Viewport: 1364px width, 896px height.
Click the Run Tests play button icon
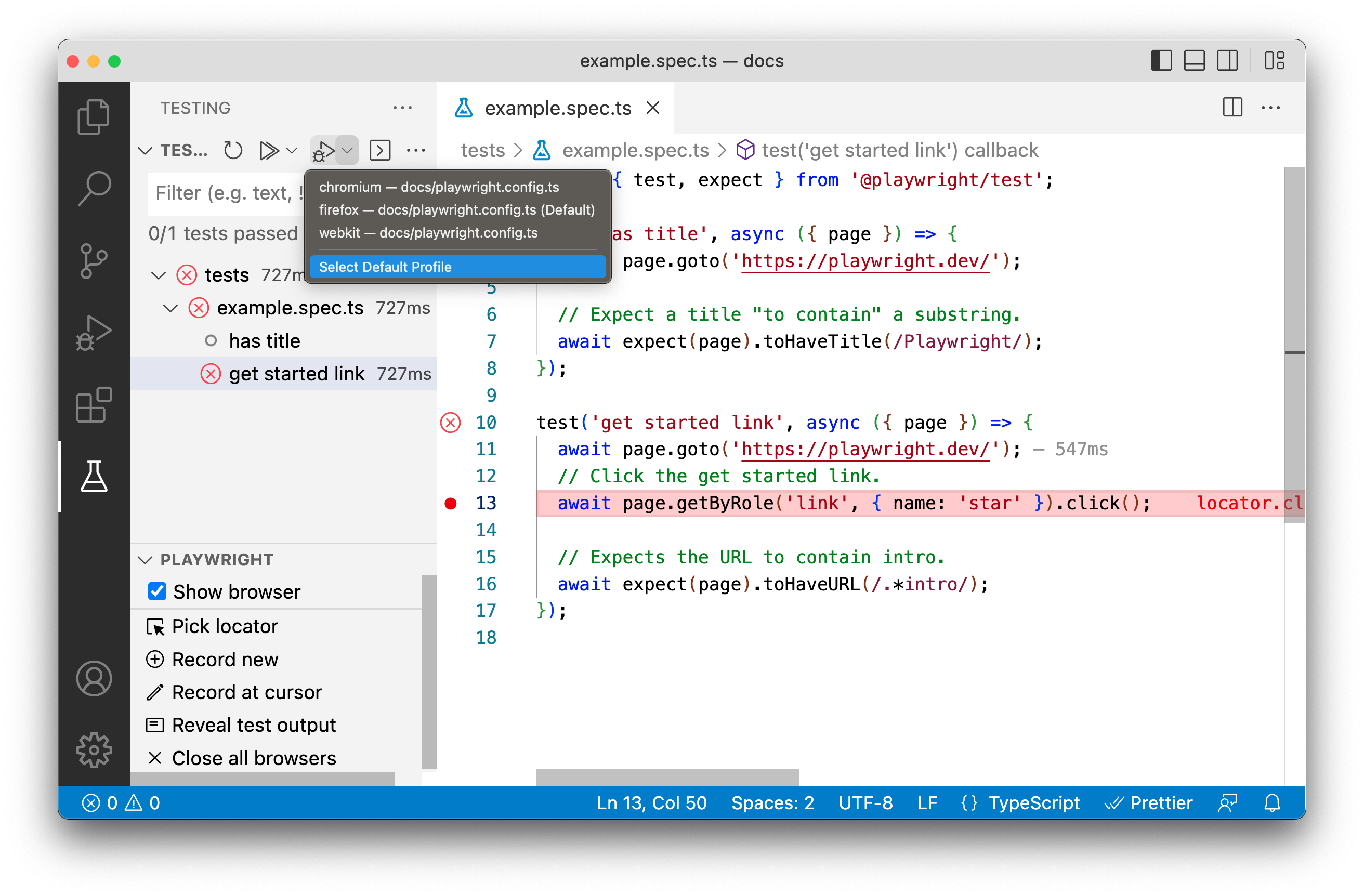[x=271, y=149]
